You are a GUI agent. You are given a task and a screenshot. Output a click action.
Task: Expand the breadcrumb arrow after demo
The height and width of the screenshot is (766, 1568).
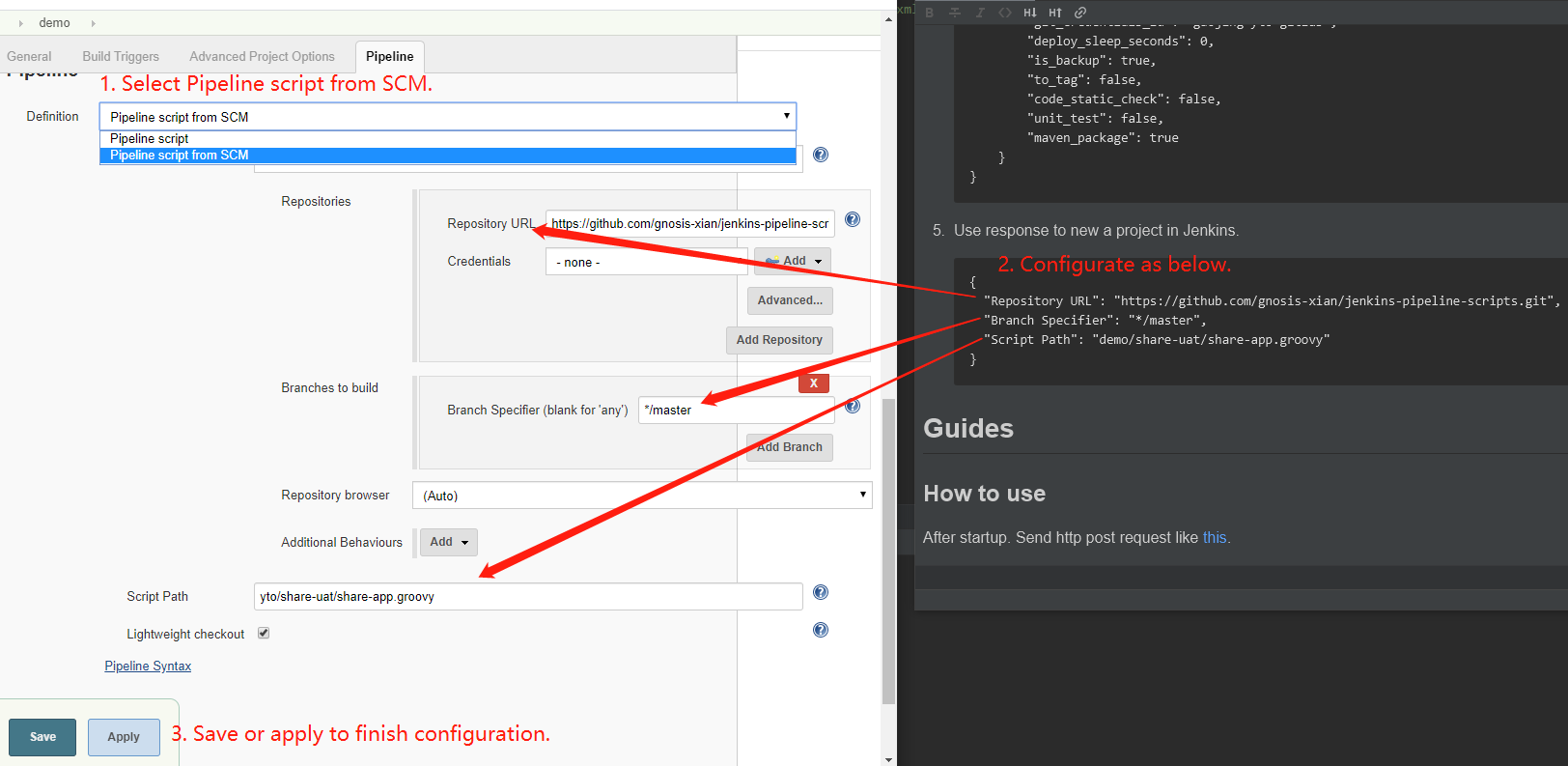pyautogui.click(x=94, y=23)
